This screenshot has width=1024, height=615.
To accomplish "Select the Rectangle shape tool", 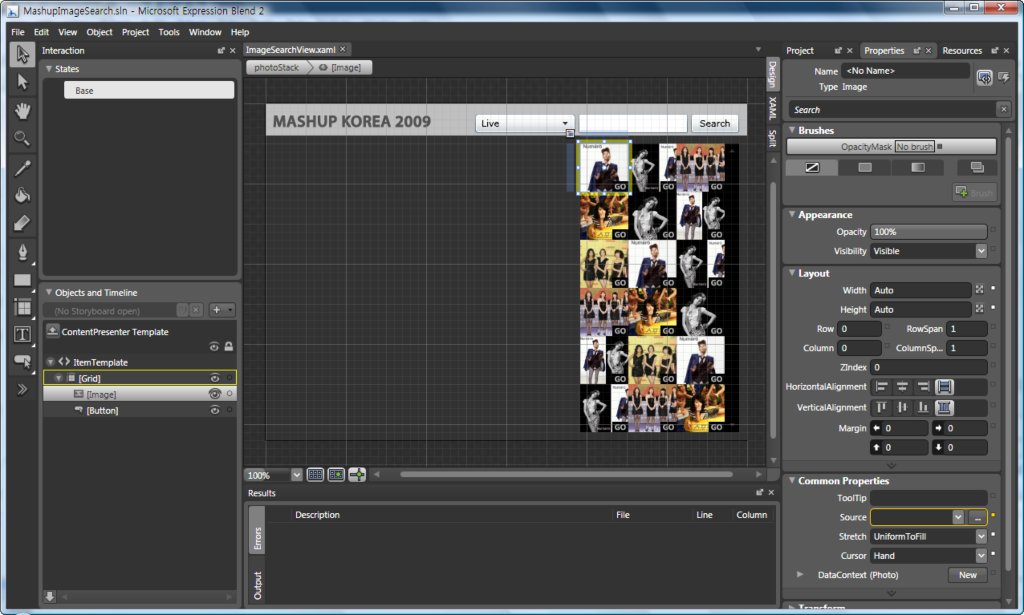I will (22, 280).
